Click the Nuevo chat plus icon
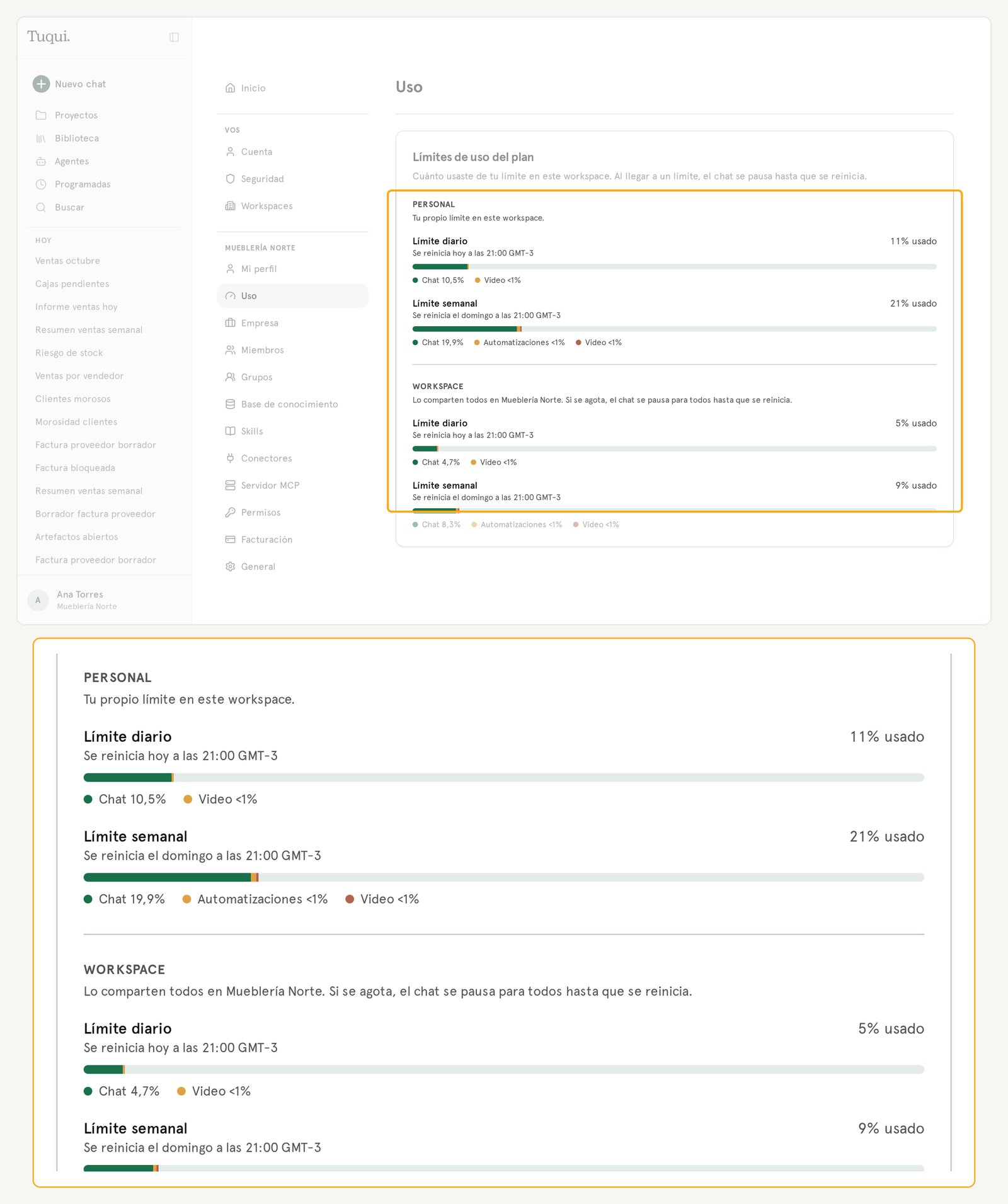 [41, 84]
